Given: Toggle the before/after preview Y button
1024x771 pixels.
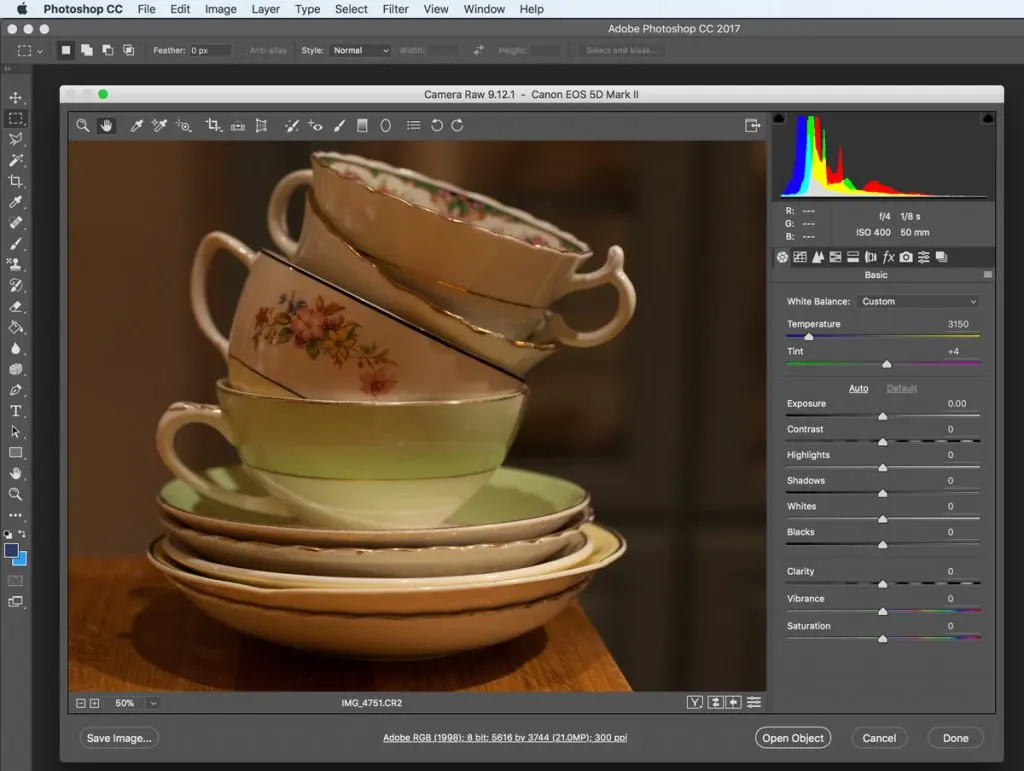Looking at the screenshot, I should (695, 703).
